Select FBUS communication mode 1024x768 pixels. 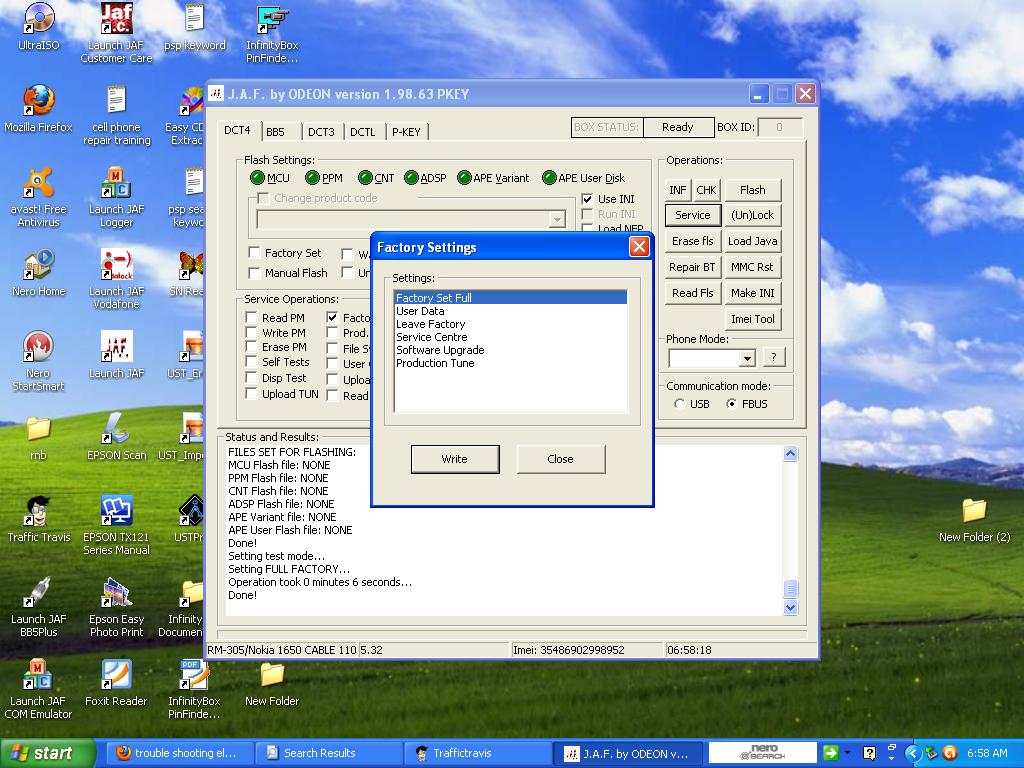coord(731,404)
